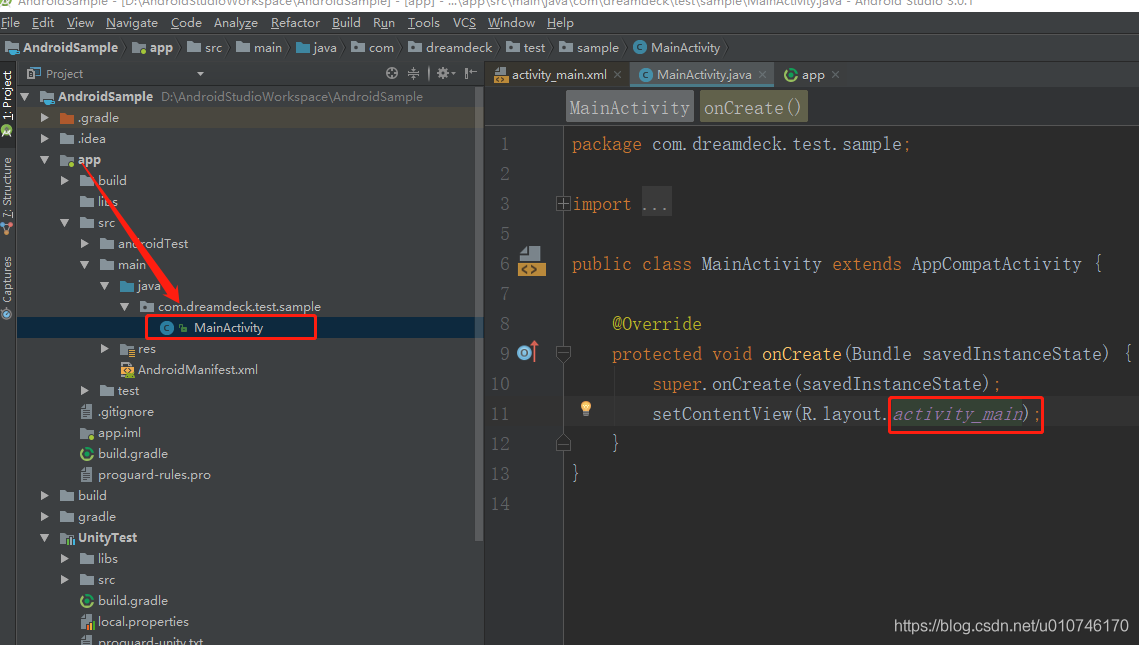Click the scroll-from-source target icon
Viewport: 1139px width, 645px height.
click(x=392, y=73)
